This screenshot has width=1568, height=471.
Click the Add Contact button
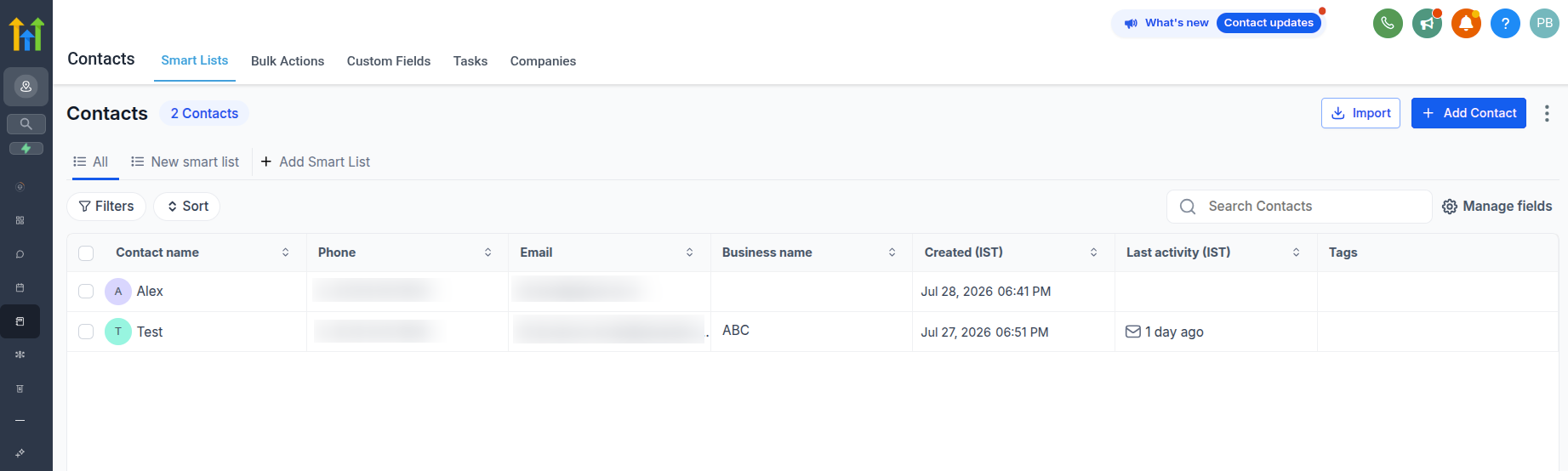point(1468,113)
